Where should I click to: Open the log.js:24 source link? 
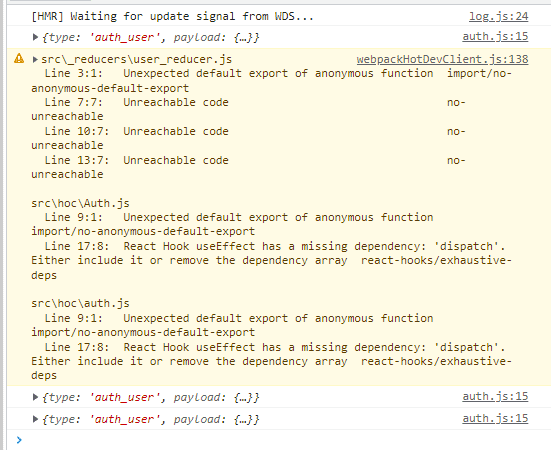point(498,16)
